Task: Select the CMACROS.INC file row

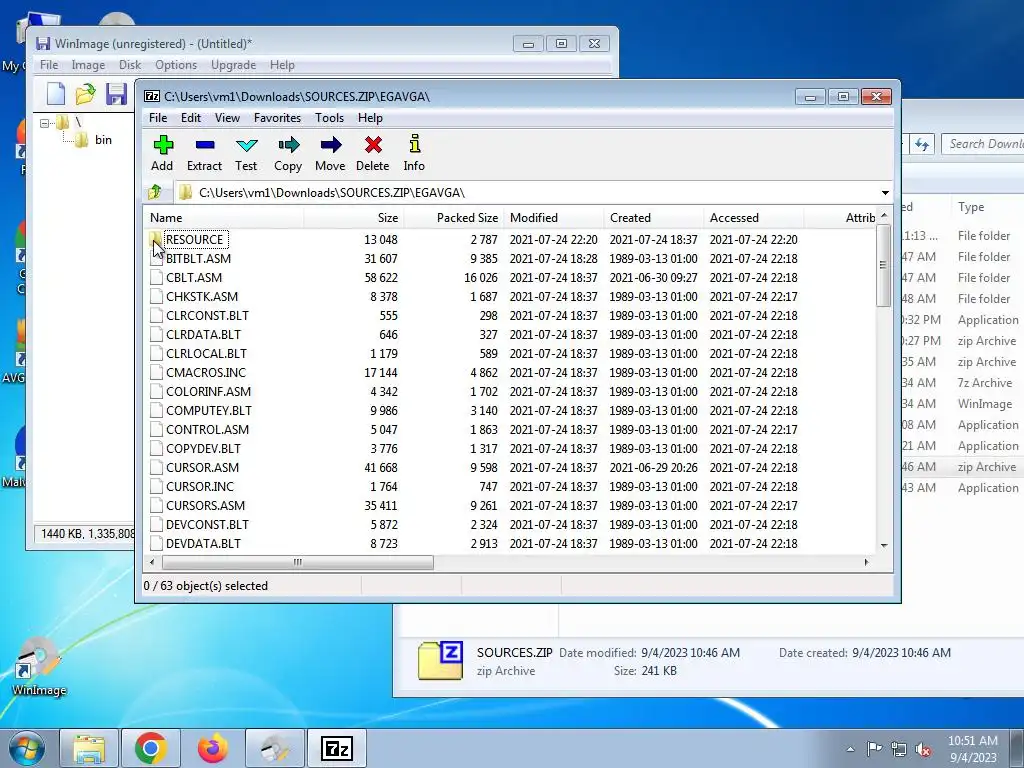Action: point(509,372)
